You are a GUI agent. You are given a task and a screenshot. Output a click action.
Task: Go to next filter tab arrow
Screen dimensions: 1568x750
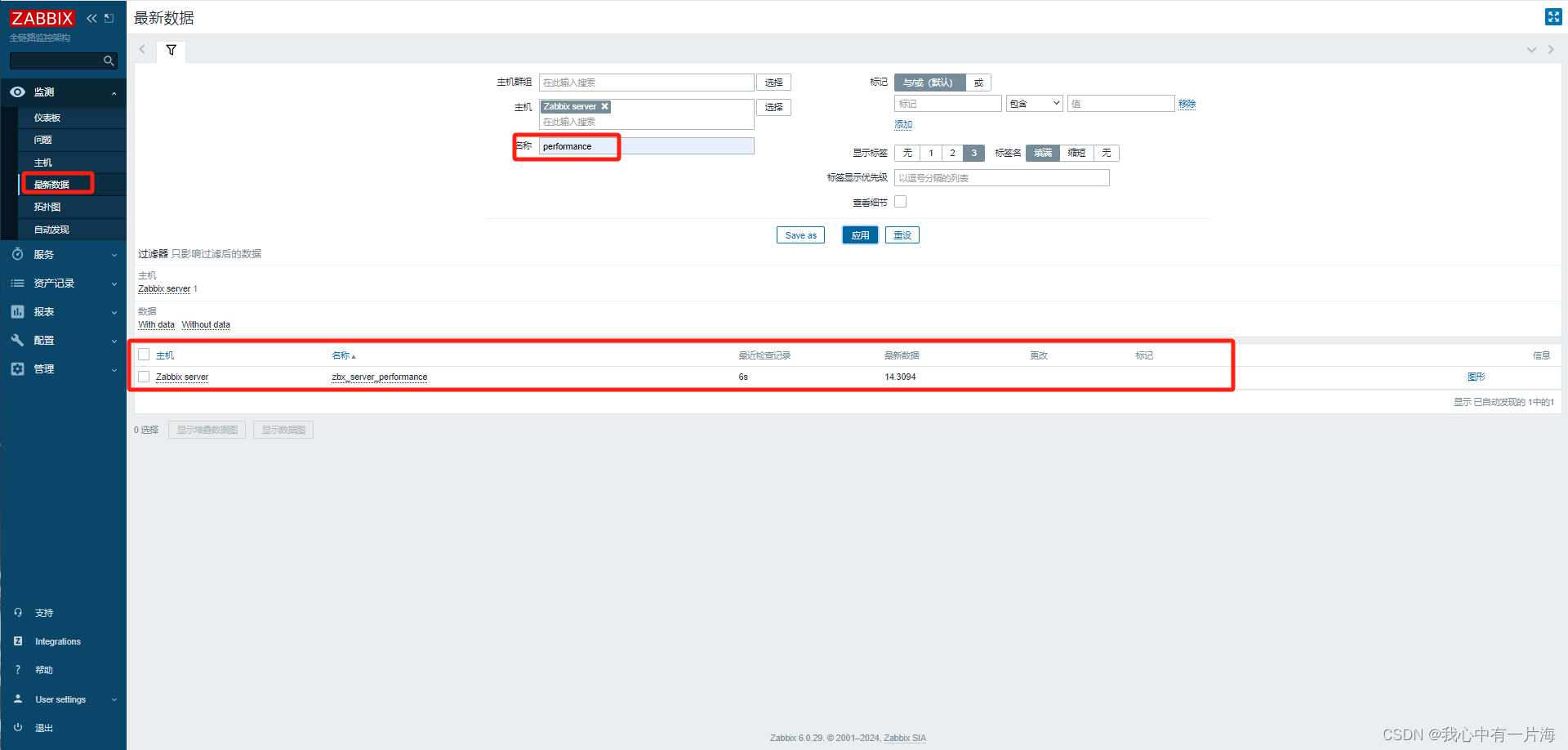(1550, 50)
